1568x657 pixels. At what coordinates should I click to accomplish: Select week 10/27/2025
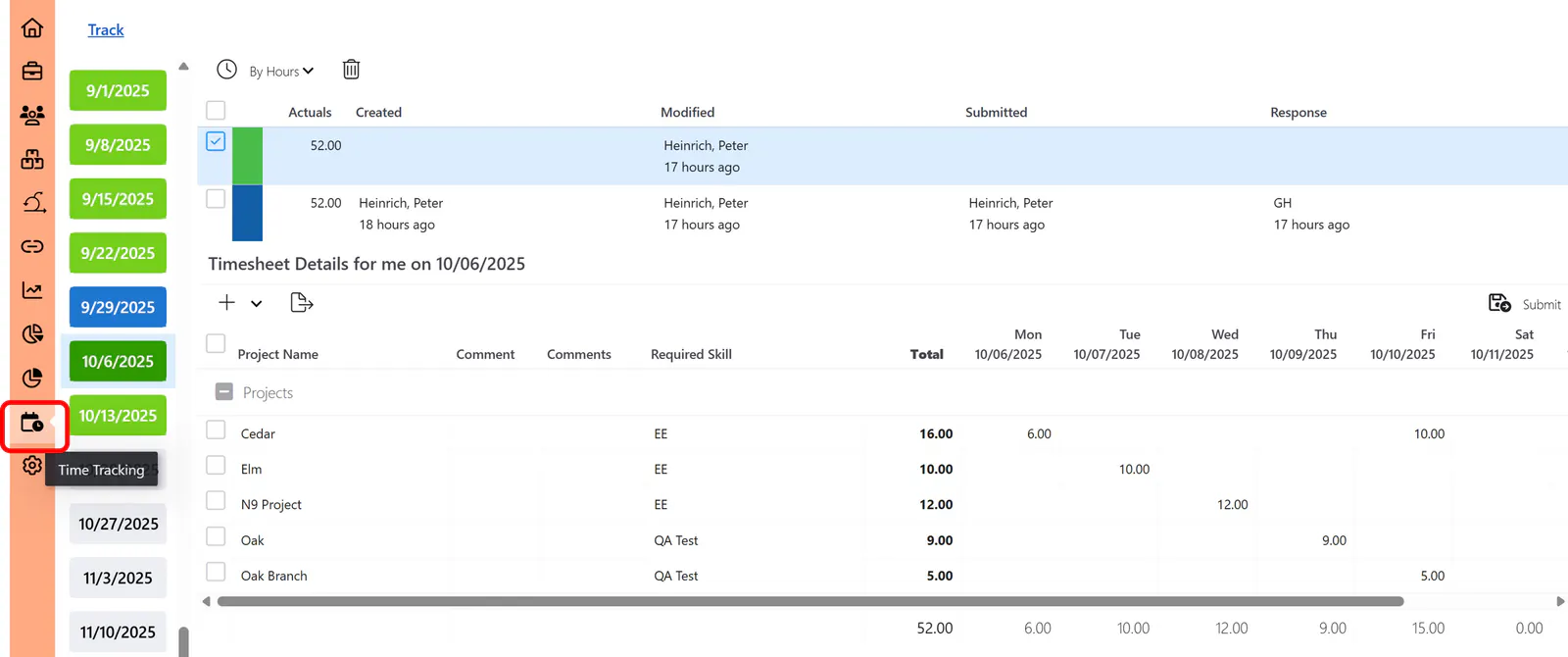pos(118,524)
